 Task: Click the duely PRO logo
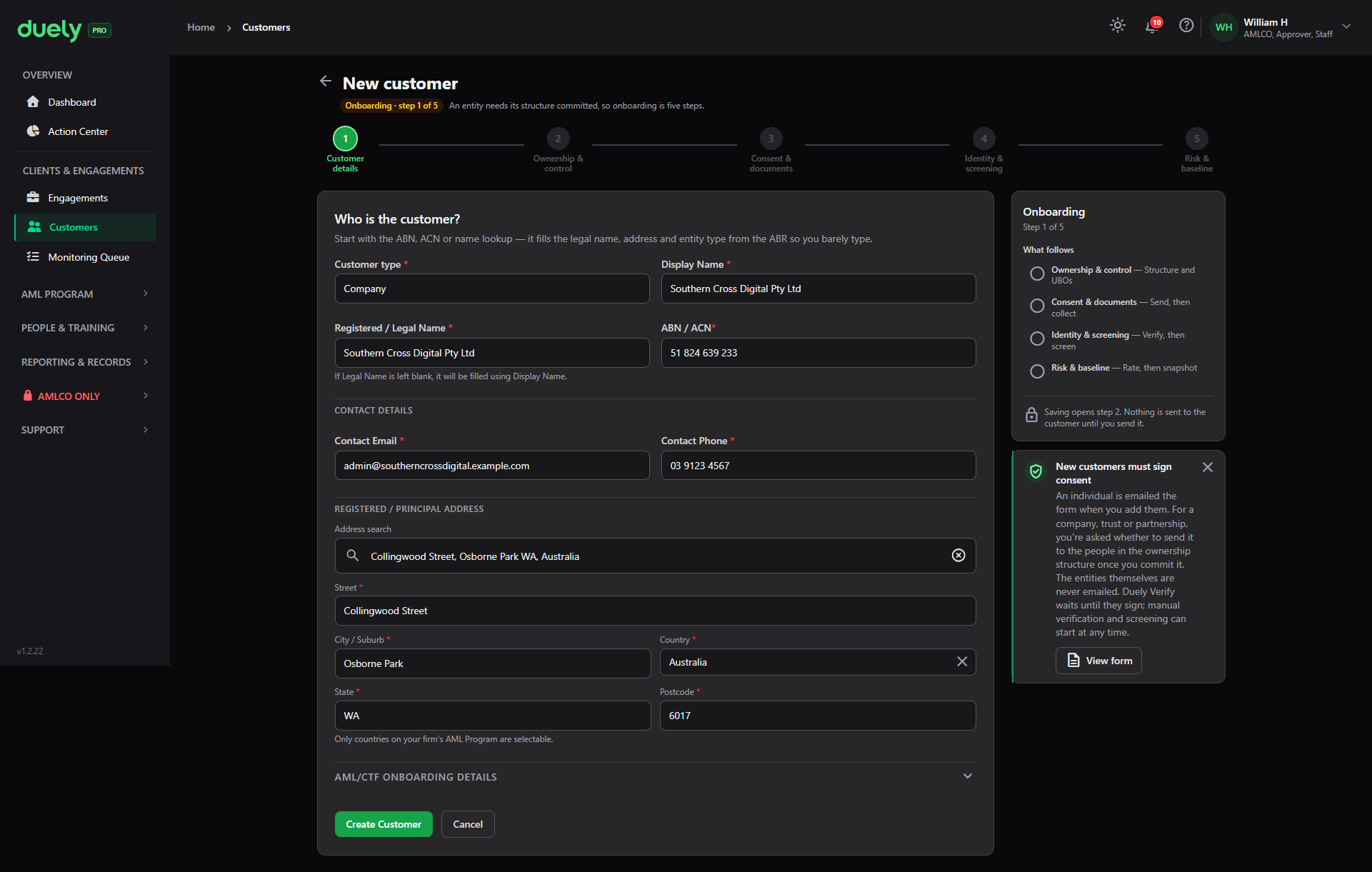click(64, 29)
